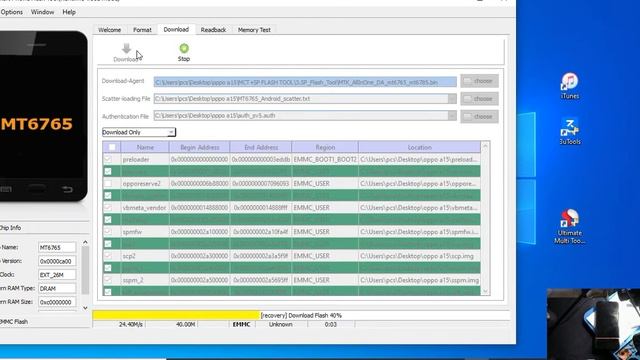The height and width of the screenshot is (360, 640).
Task: Open the Download Only mode dropdown
Action: click(x=139, y=132)
